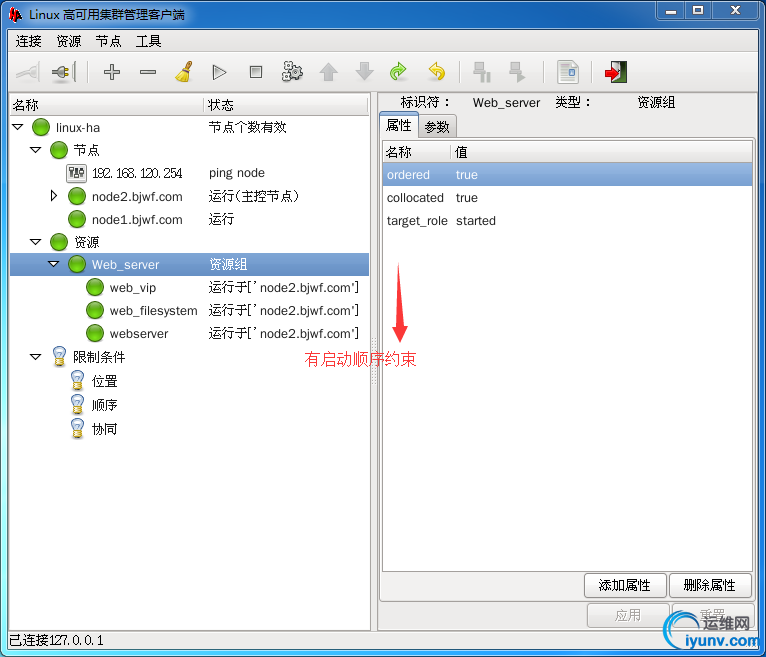The height and width of the screenshot is (657, 766).
Task: Click the red arrow exit door icon
Action: (616, 72)
